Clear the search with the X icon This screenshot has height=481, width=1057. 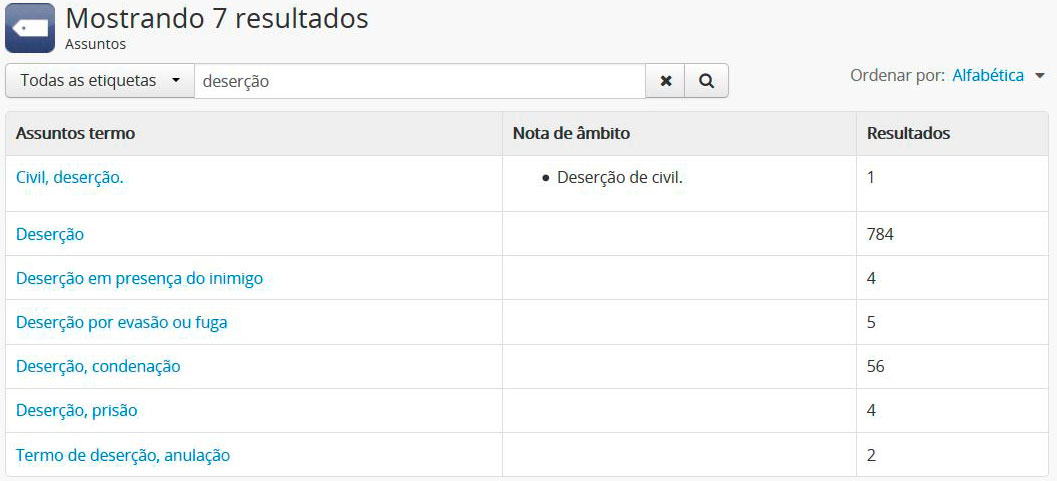666,81
